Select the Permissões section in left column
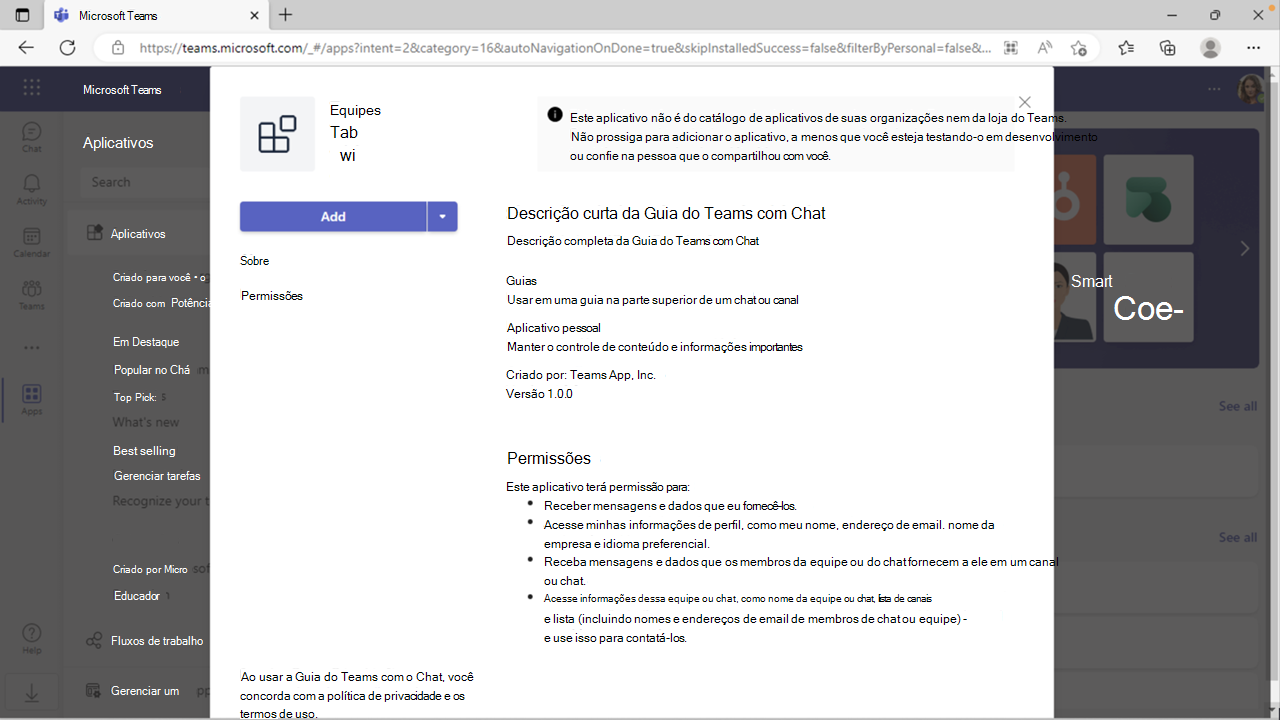Viewport: 1280px width, 720px height. pyautogui.click(x=272, y=296)
